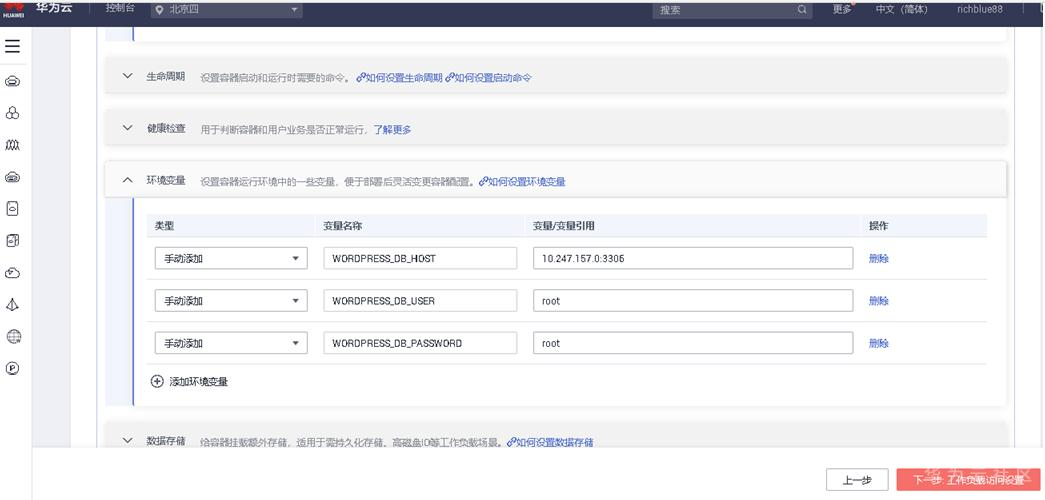Open the network pyramid sidebar icon
This screenshot has width=1045, height=500.
(x=12, y=305)
